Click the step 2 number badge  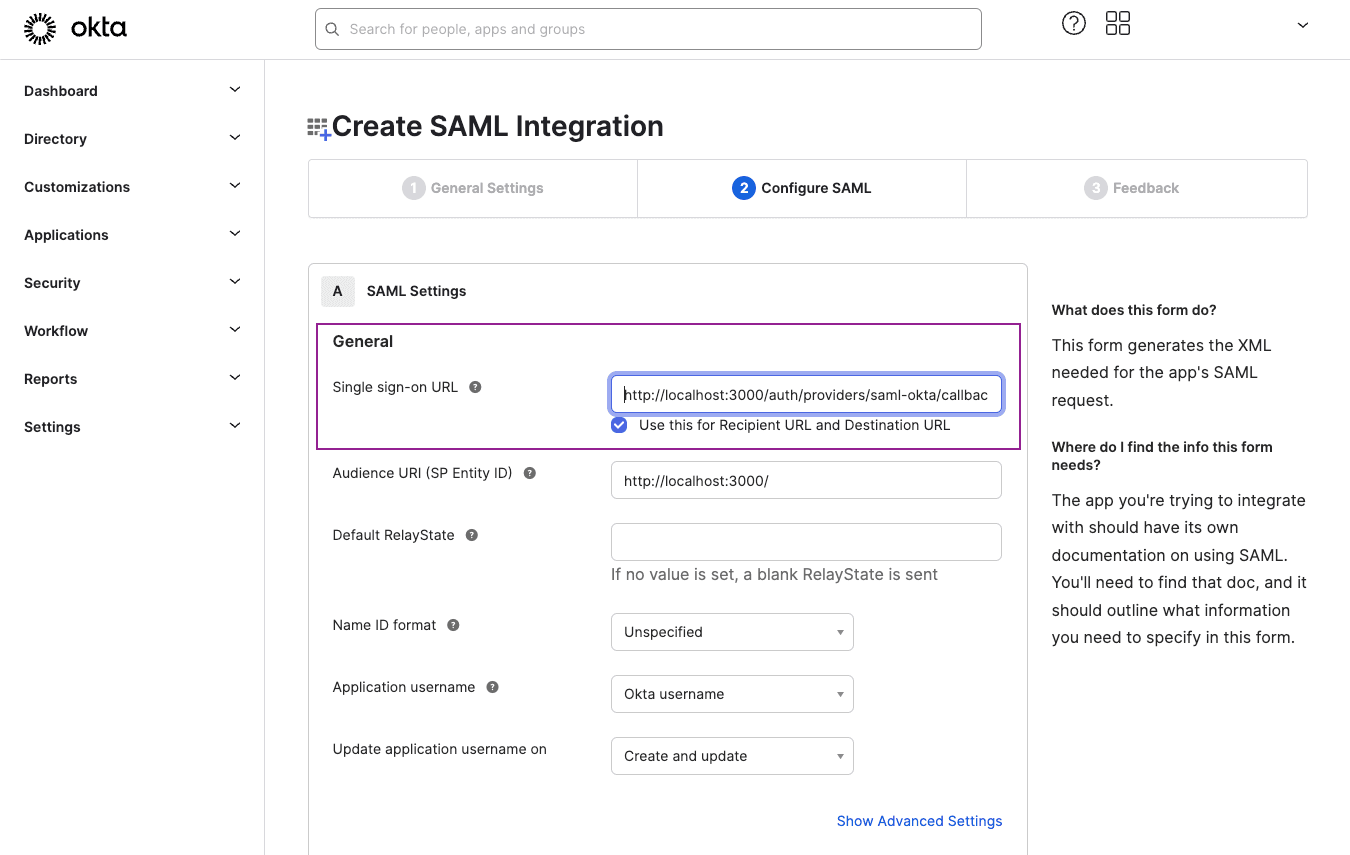[x=743, y=188]
